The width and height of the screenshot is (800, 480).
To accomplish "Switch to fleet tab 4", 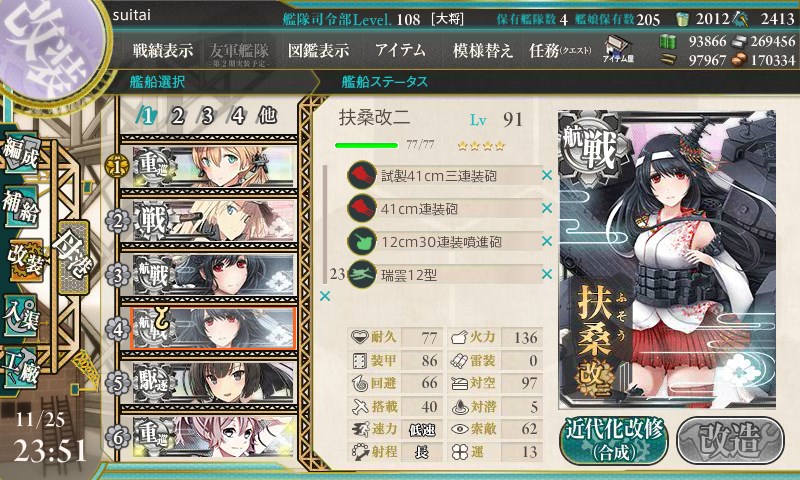I will pos(237,116).
